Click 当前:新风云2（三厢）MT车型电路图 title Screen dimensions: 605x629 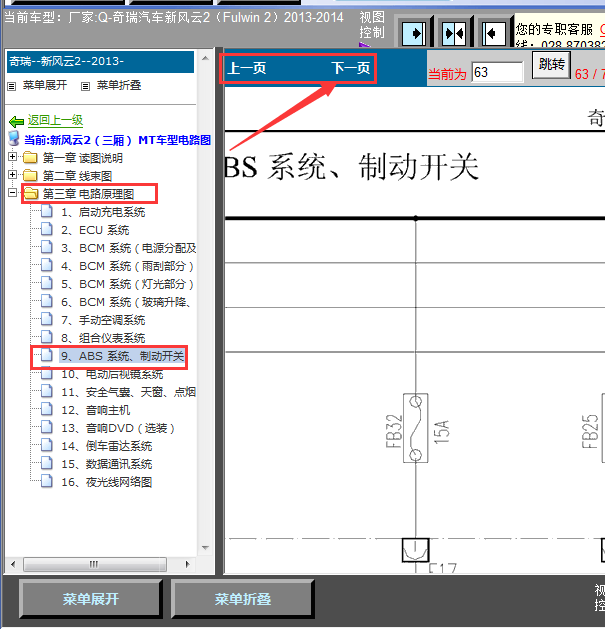[x=118, y=140]
